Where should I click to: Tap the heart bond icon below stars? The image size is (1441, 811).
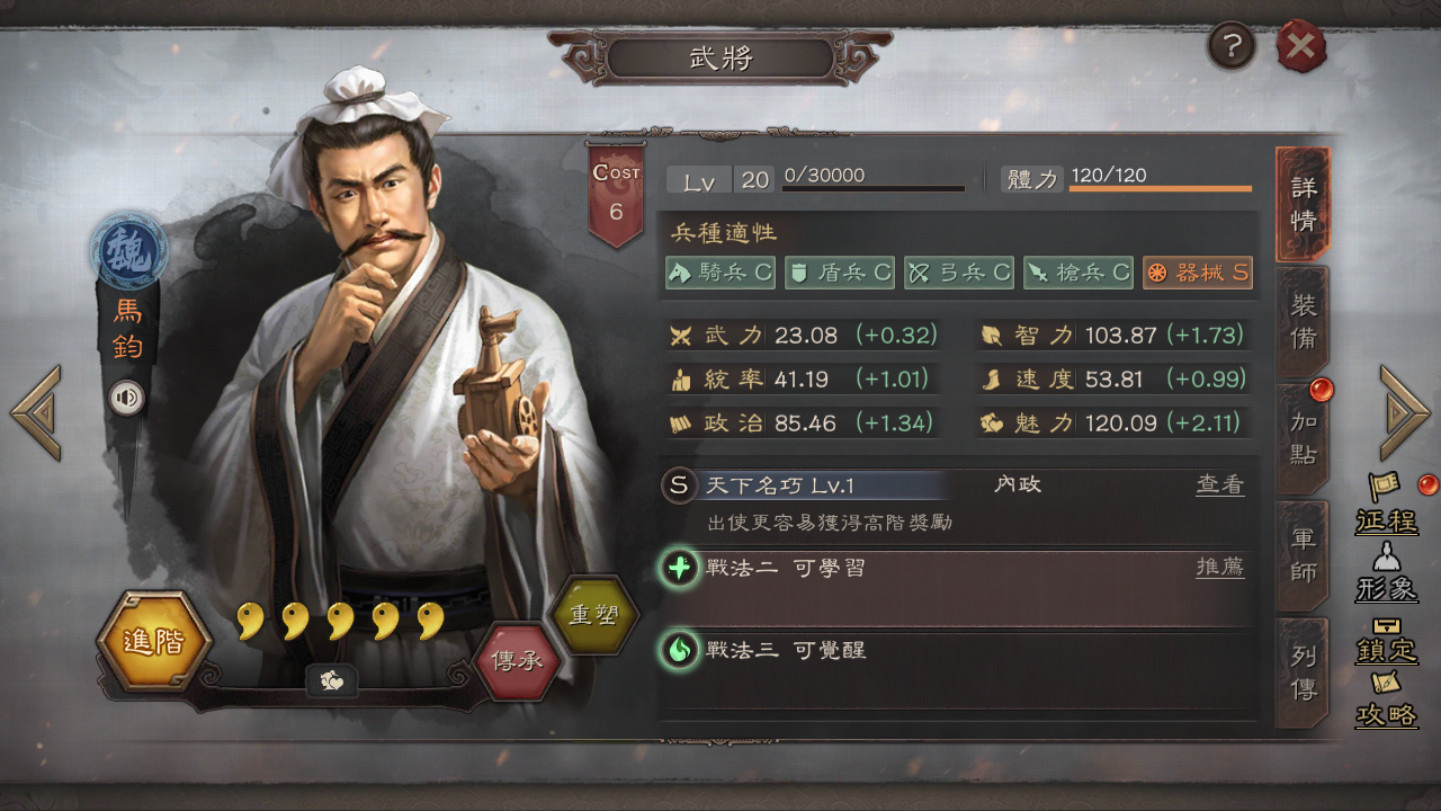332,681
